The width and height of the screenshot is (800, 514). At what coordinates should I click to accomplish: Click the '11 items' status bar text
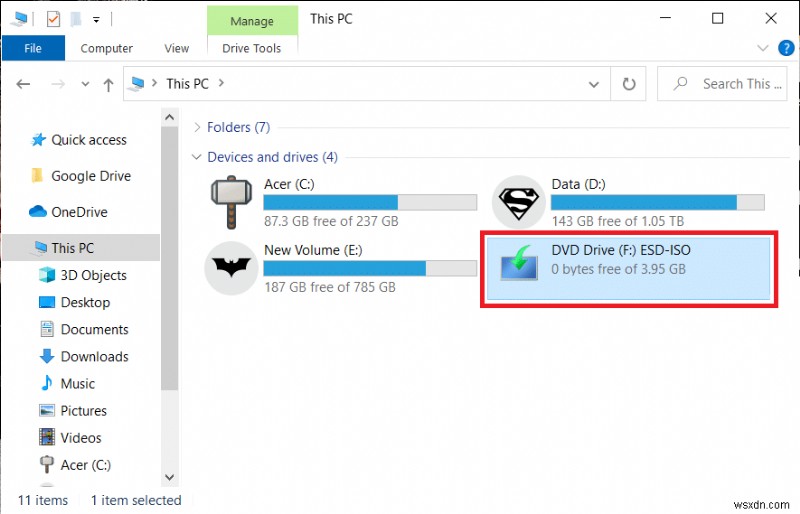click(43, 500)
